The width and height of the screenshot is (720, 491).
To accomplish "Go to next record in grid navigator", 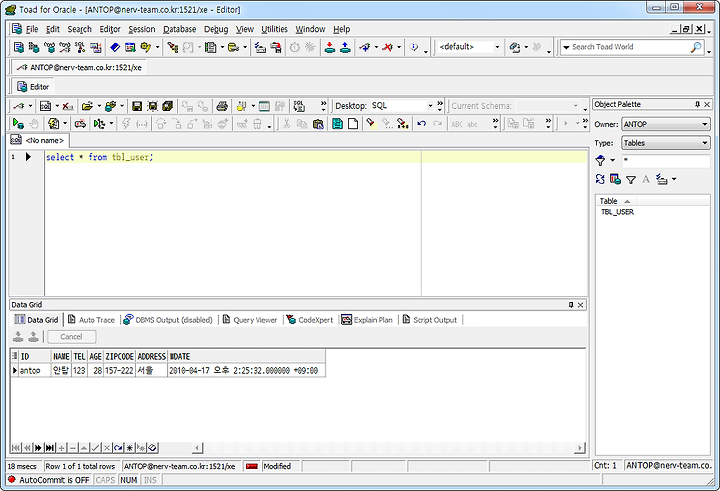I will click(x=38, y=447).
